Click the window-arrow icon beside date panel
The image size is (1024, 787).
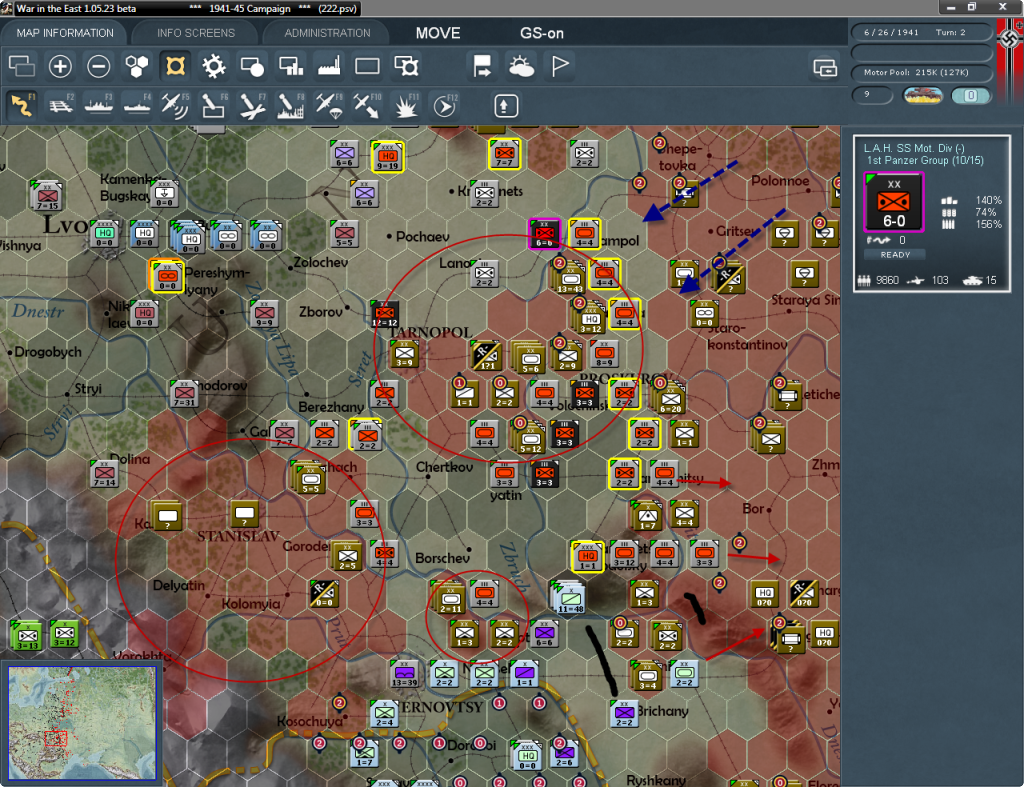click(825, 67)
